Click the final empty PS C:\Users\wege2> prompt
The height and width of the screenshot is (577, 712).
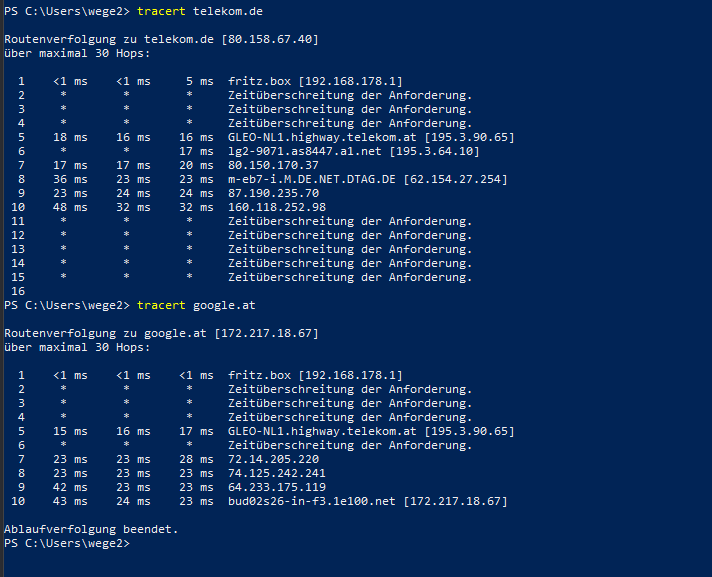tap(67, 544)
